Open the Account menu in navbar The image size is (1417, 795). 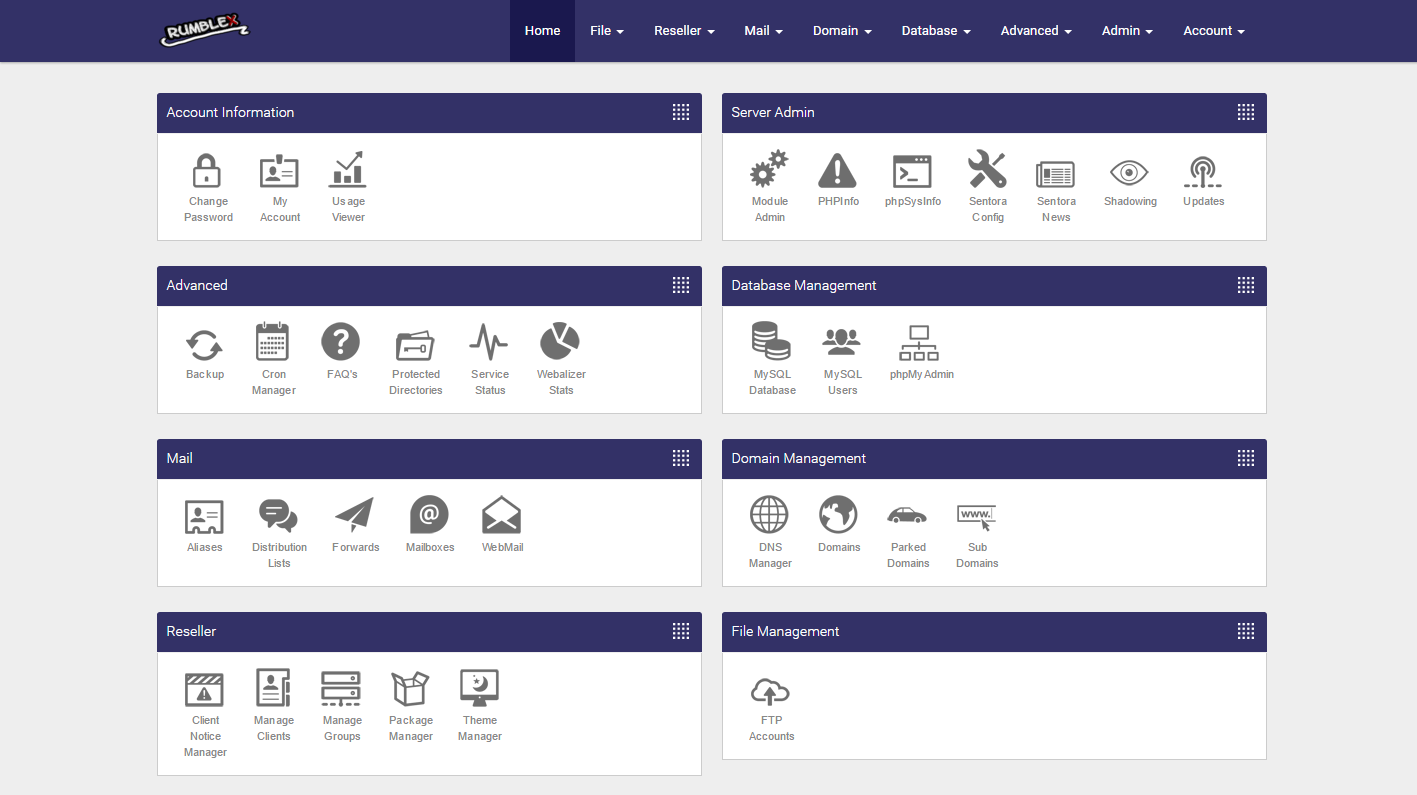1213,31
